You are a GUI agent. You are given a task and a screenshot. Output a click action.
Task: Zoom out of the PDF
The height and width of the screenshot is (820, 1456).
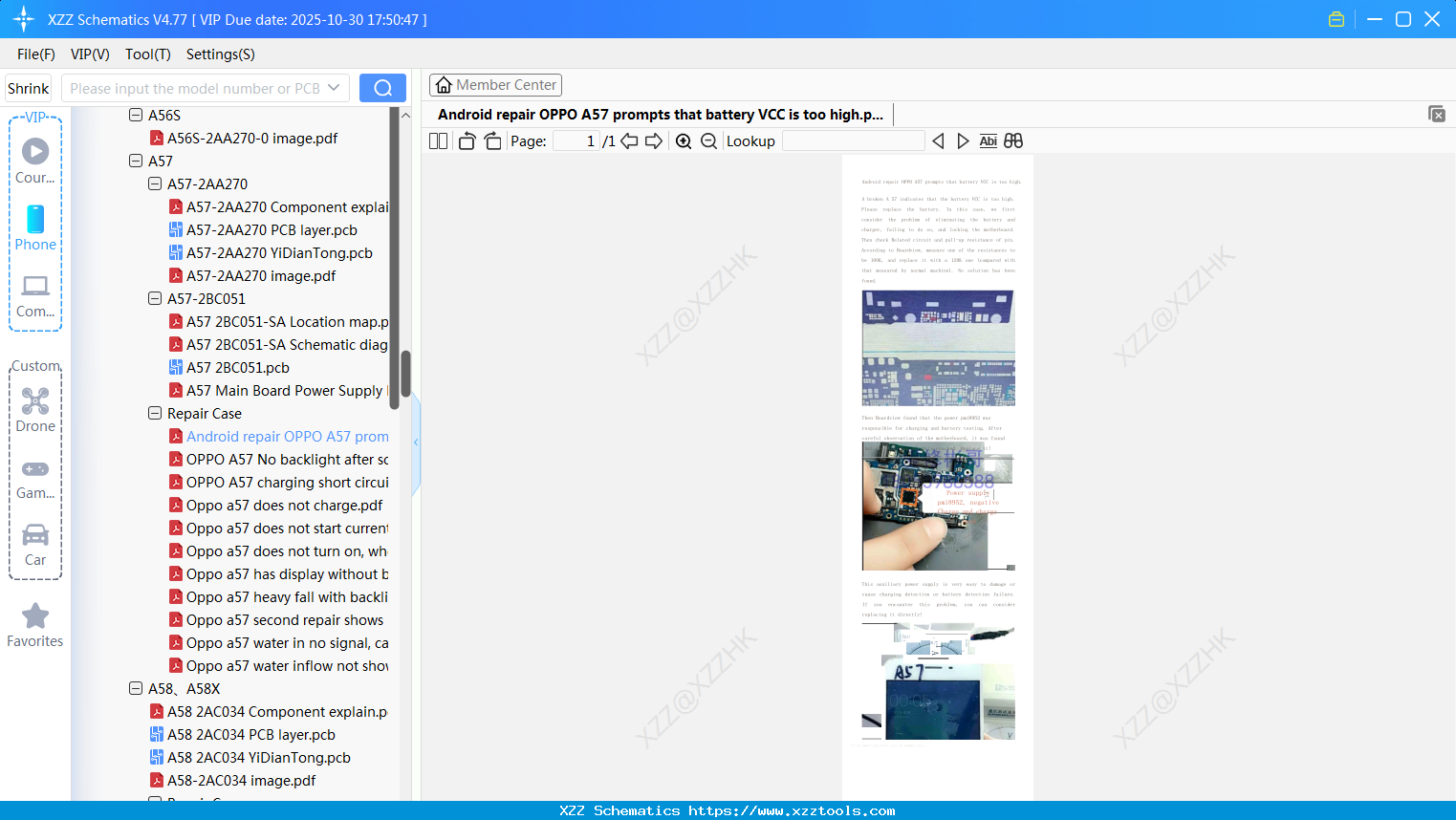pos(708,141)
